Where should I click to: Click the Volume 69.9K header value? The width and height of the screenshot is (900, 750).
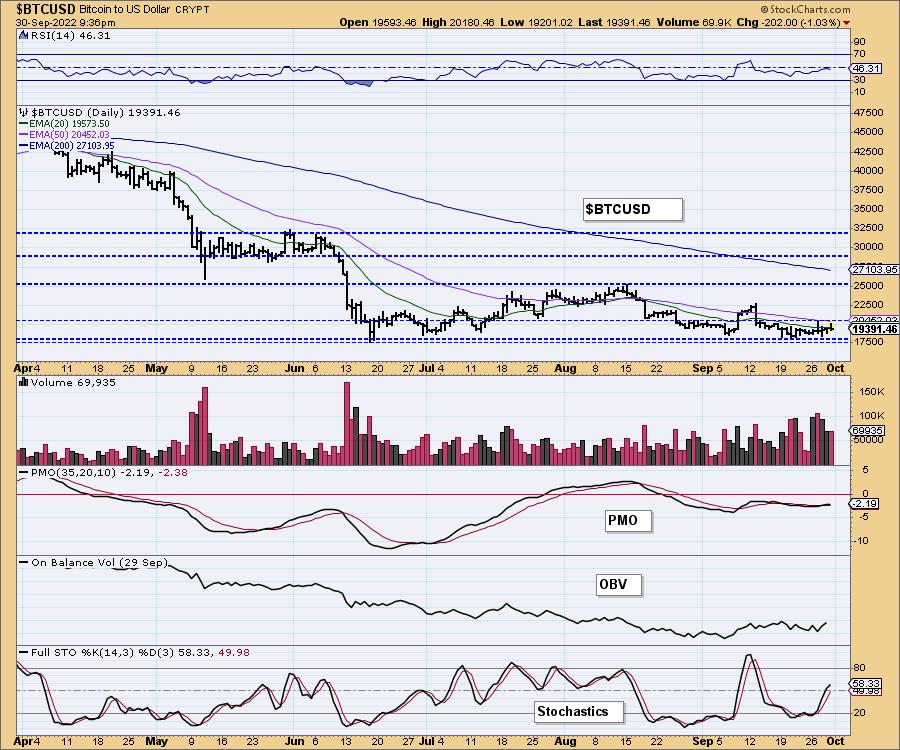pyautogui.click(x=694, y=22)
